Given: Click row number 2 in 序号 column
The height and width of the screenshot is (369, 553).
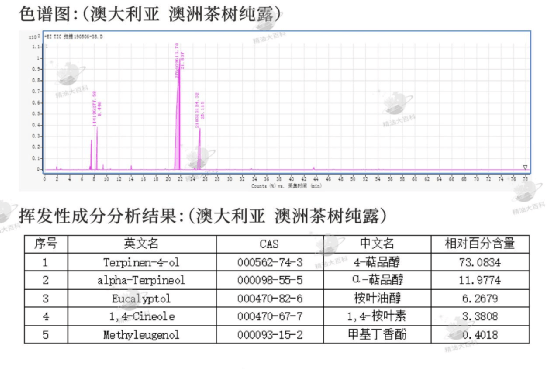Looking at the screenshot, I should (45, 280).
